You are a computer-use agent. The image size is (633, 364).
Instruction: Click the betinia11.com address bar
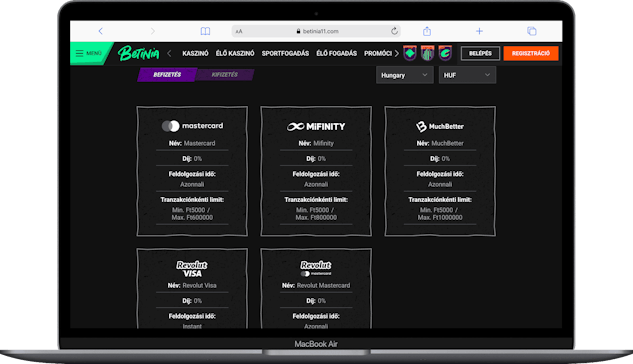pos(316,31)
